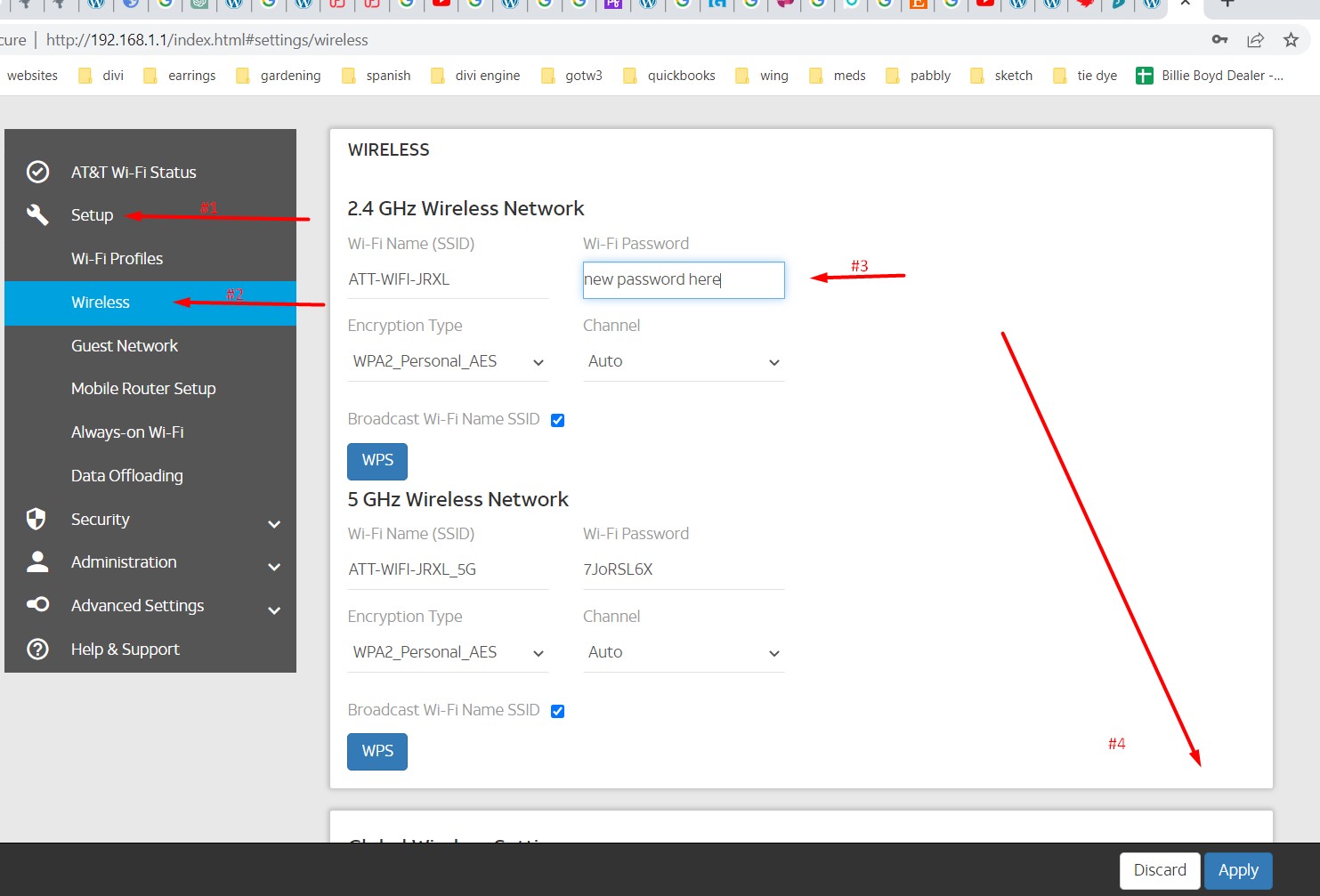The width and height of the screenshot is (1320, 896).
Task: Click the WPS button under 2.4 GHz network
Action: (377, 461)
